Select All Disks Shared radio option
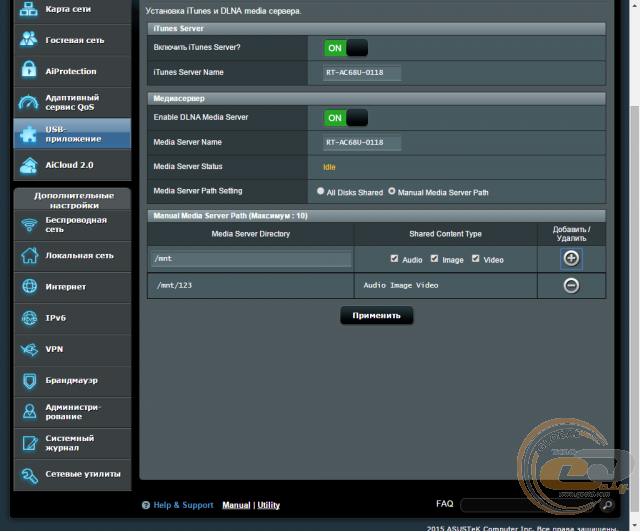Screen dimensions: 640x531 click(320, 191)
